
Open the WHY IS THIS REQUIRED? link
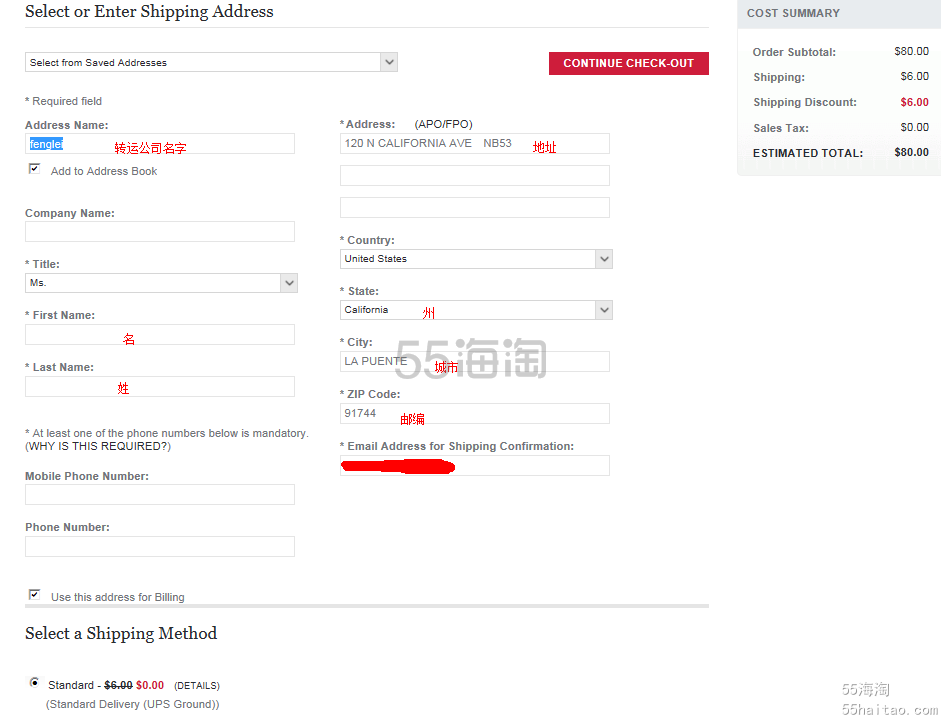[98, 446]
